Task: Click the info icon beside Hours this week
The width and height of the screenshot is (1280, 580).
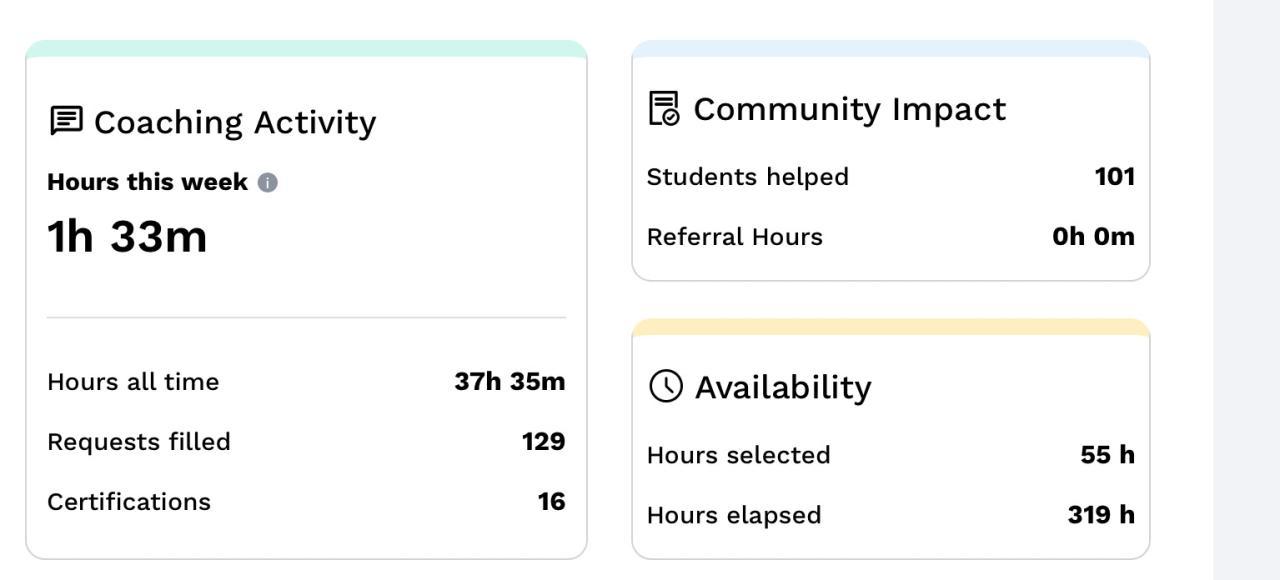Action: tap(268, 183)
